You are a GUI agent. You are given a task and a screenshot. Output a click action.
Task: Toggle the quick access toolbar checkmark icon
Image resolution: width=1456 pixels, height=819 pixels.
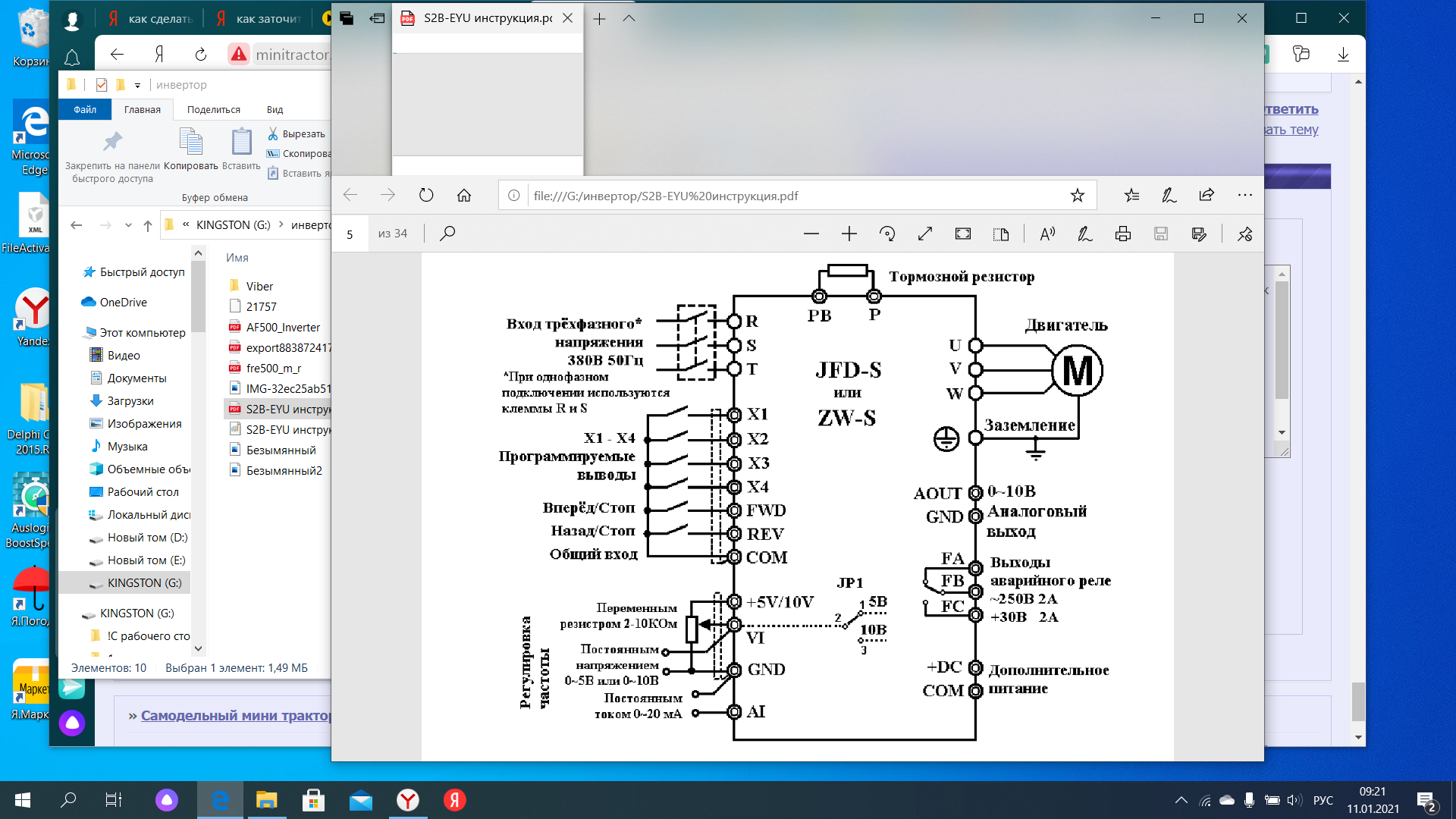point(102,85)
